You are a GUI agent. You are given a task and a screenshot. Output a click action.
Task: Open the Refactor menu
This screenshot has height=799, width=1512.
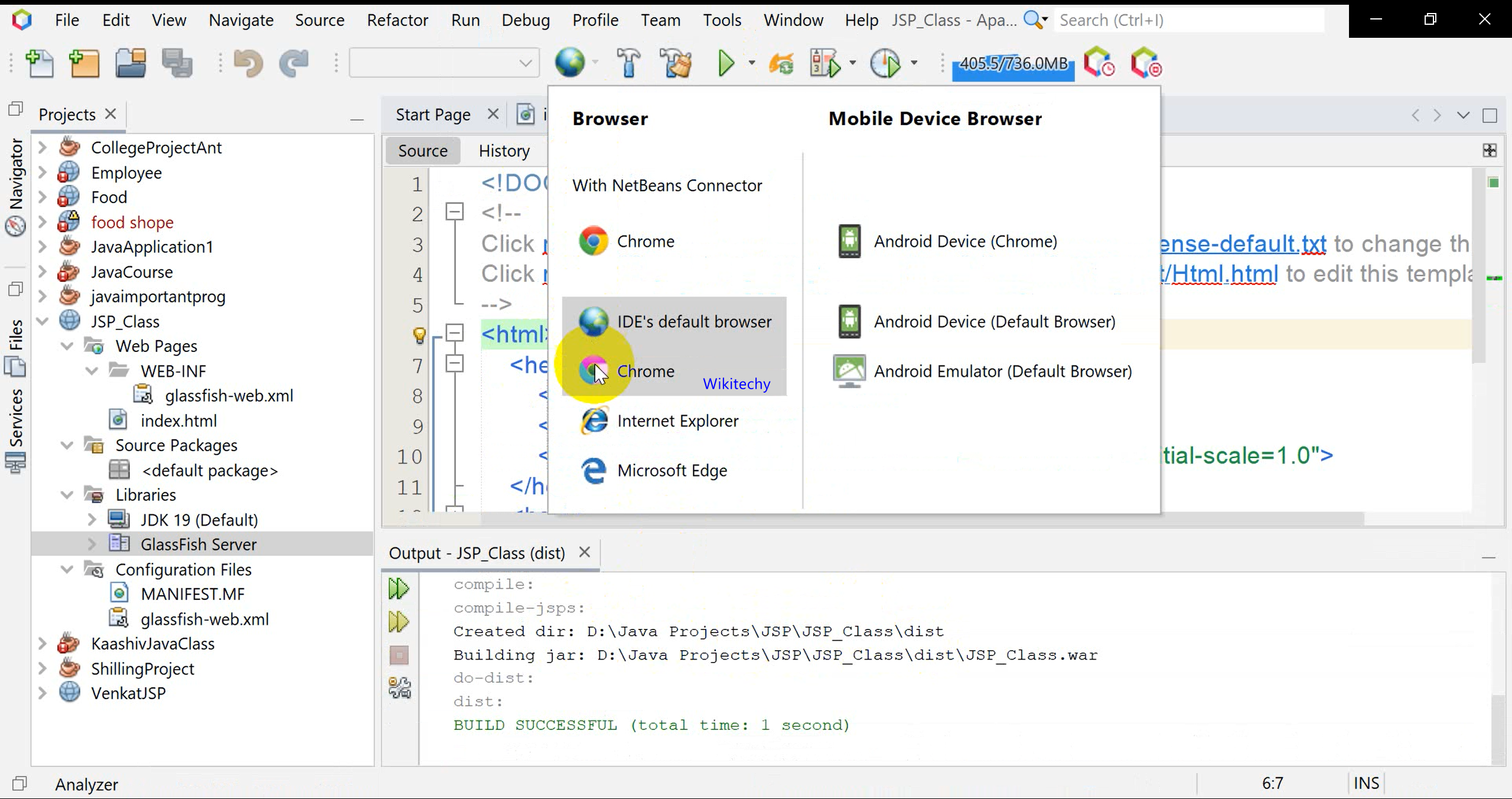397,20
